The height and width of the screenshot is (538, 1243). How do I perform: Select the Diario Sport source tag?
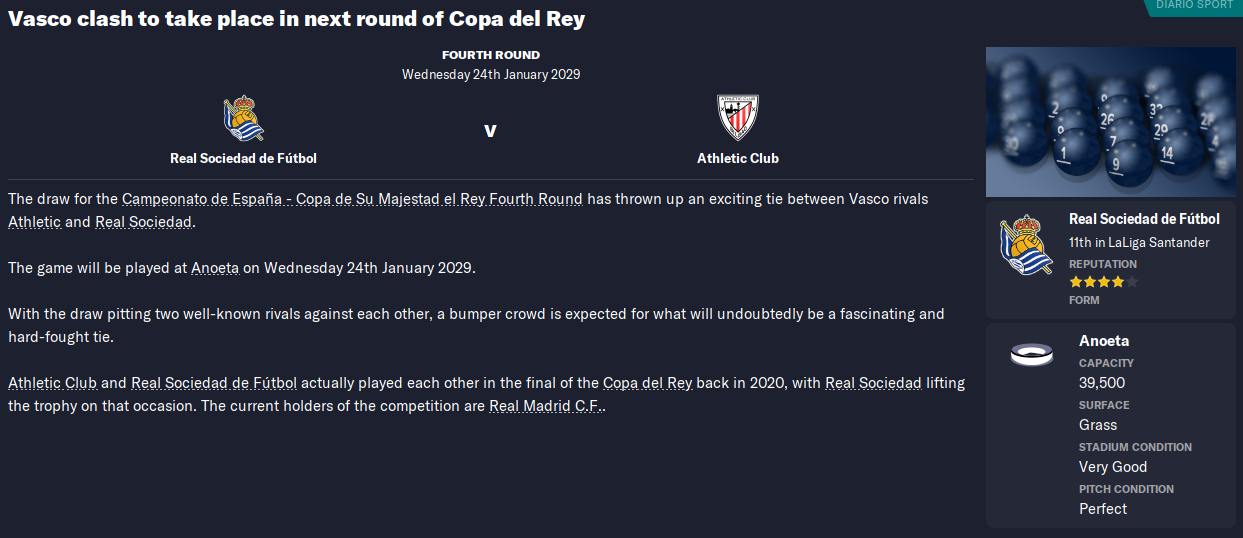(x=1194, y=6)
